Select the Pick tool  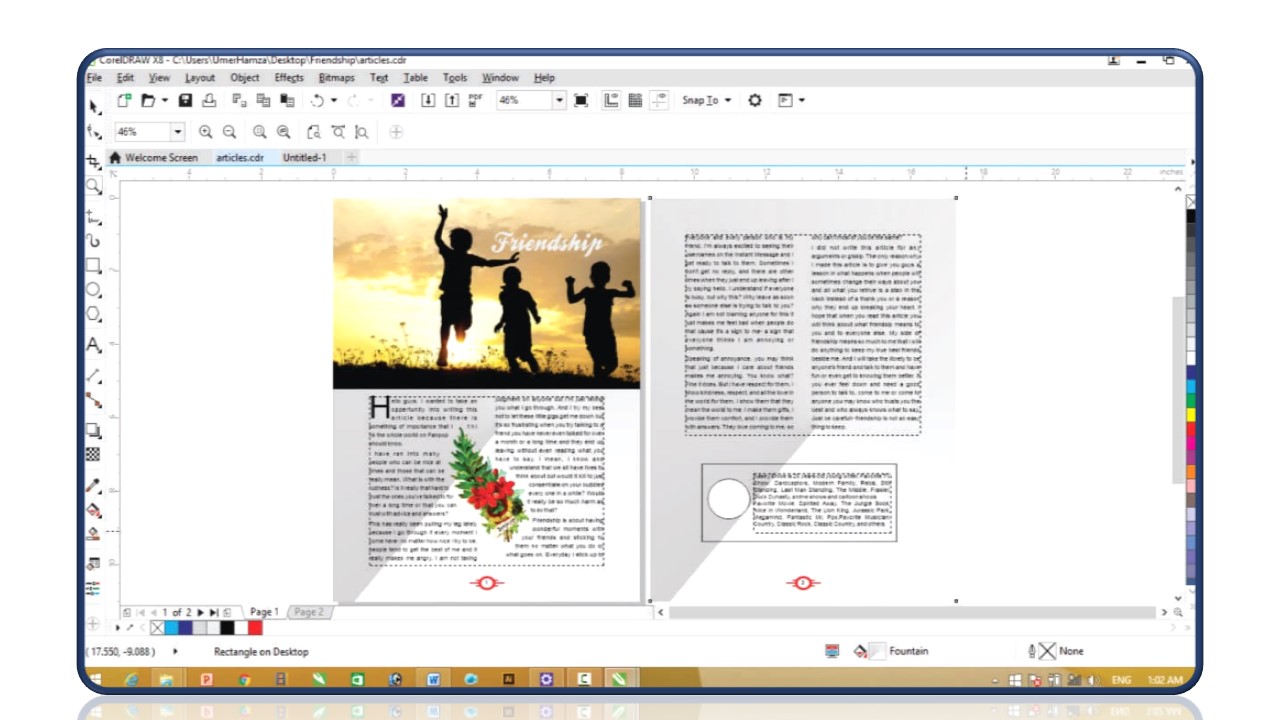tap(94, 105)
